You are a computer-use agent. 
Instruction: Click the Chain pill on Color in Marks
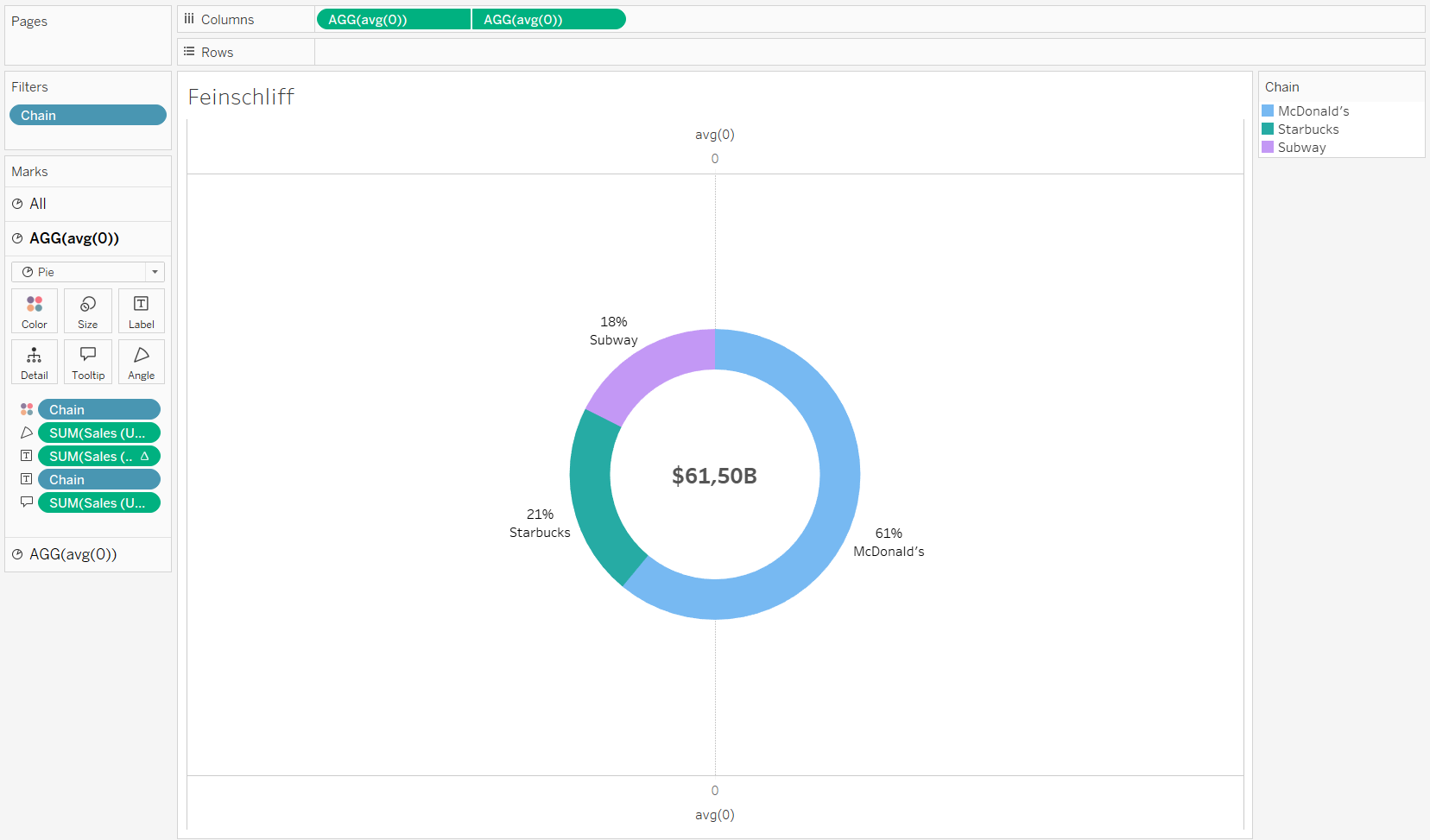[x=99, y=409]
